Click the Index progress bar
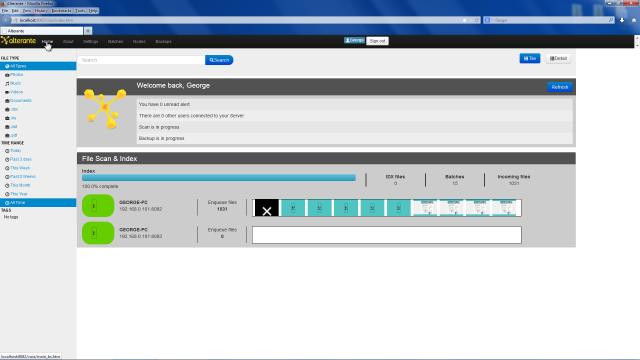 [x=219, y=178]
